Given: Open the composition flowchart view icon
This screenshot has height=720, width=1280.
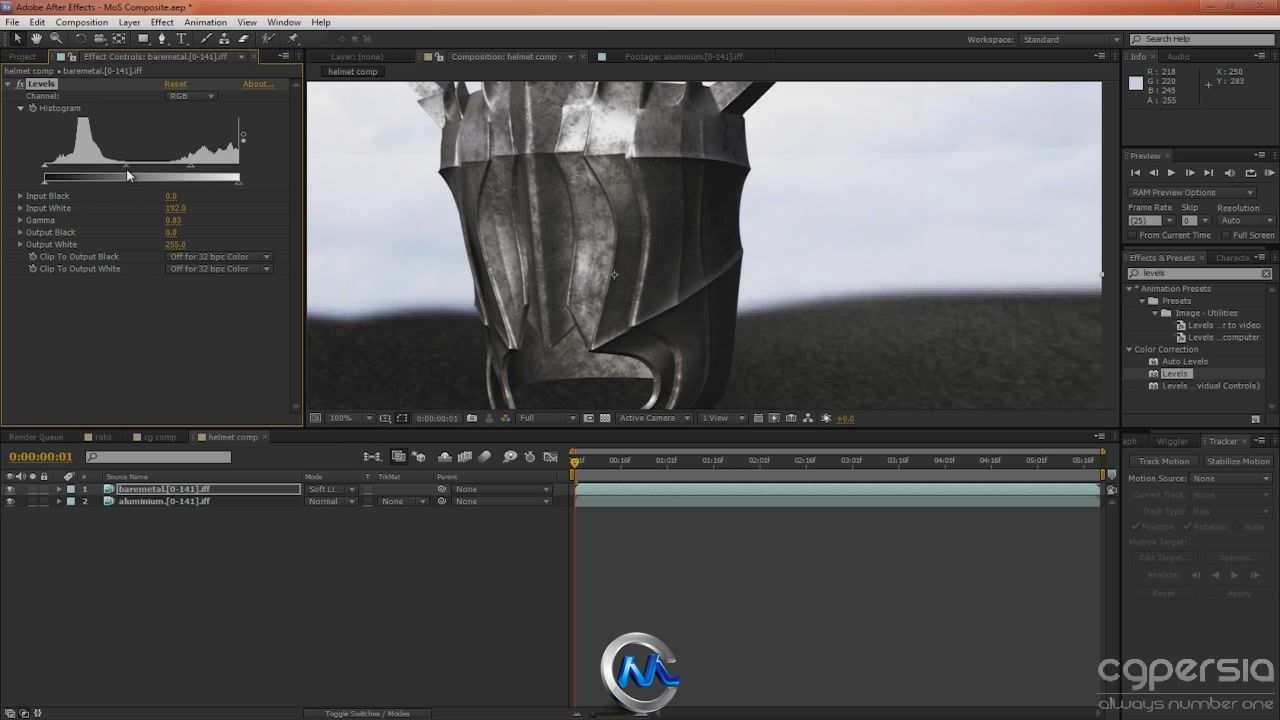Looking at the screenshot, I should (x=808, y=418).
